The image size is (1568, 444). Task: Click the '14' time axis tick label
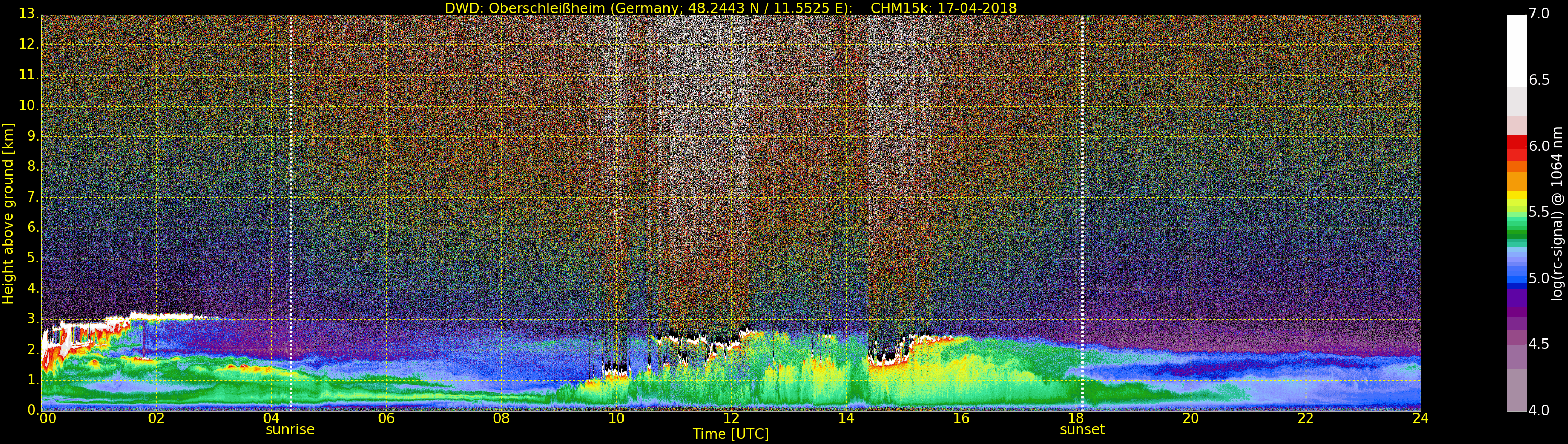[x=846, y=418]
